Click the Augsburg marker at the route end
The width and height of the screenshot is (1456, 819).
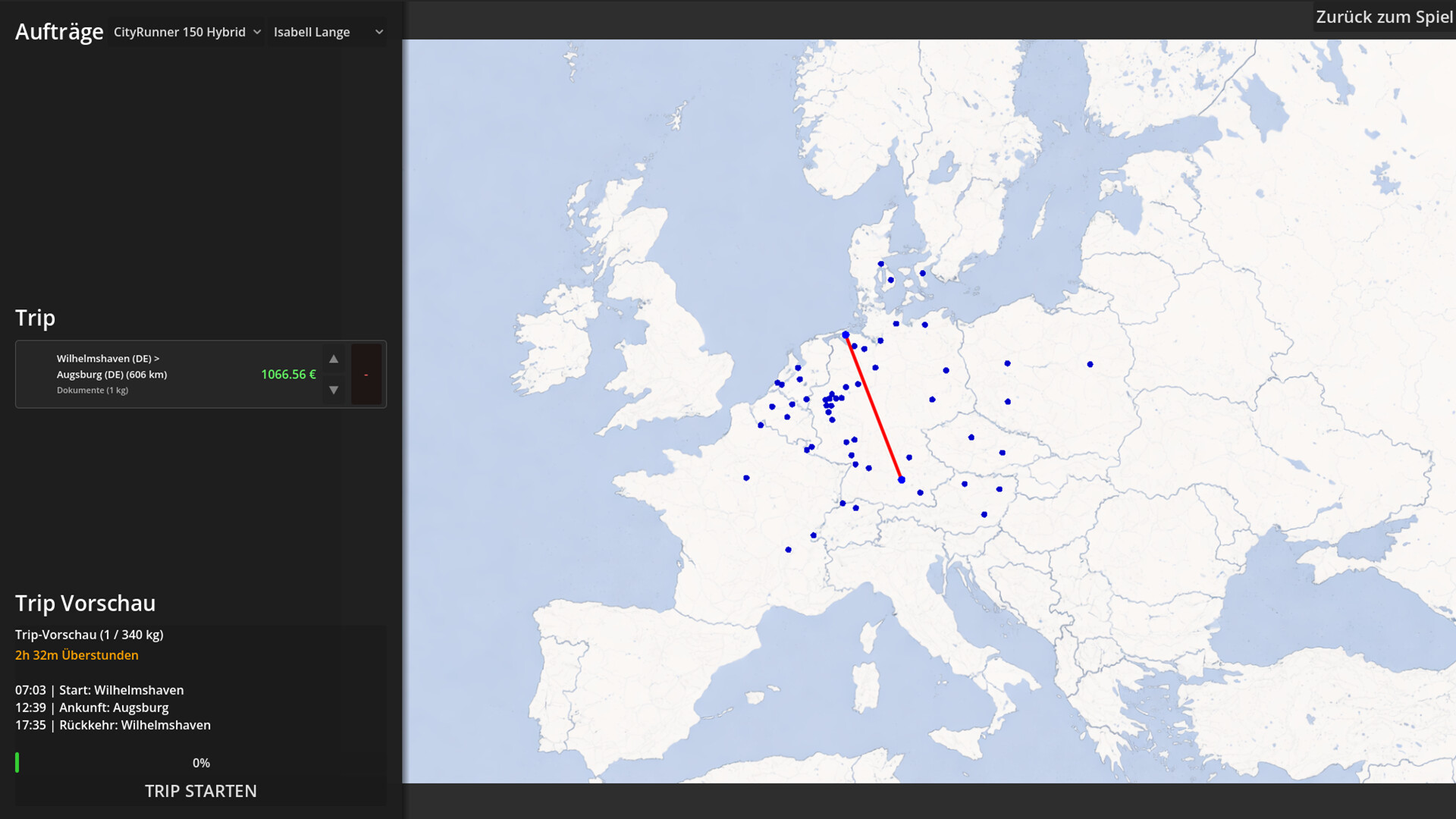[901, 478]
